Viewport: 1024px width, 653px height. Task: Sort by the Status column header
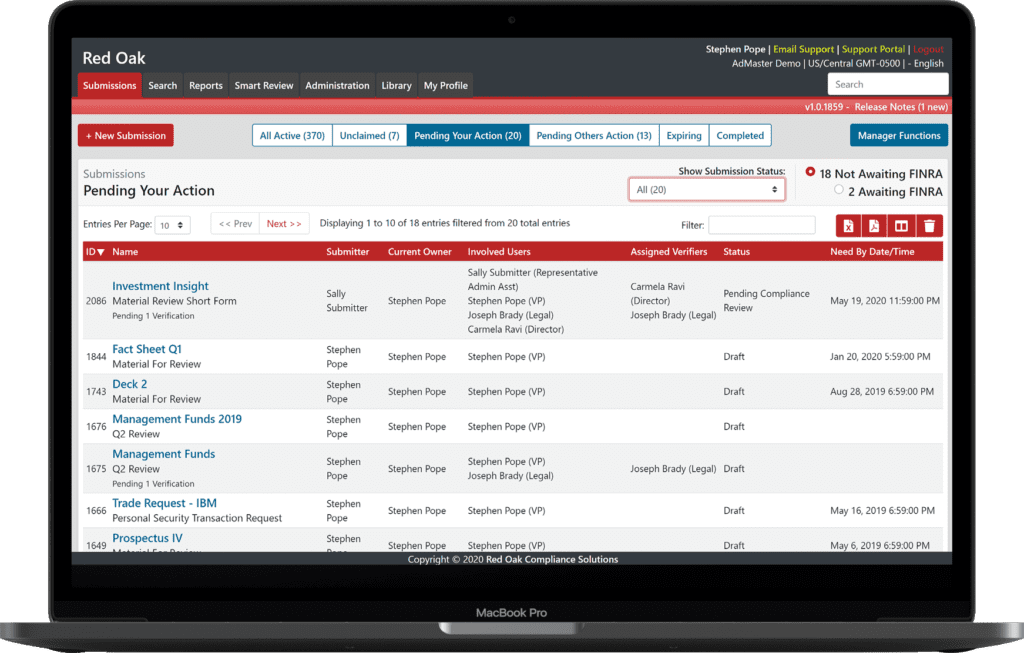(737, 252)
